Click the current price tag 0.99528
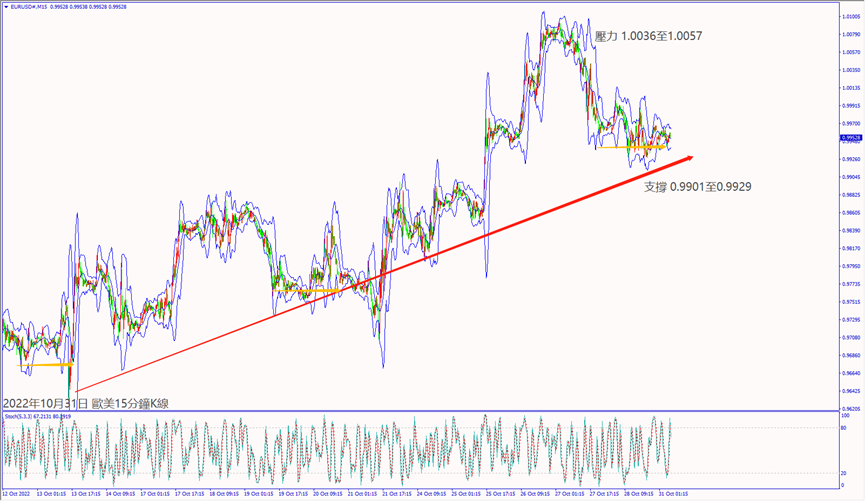Viewport: 865px width, 501px height. click(852, 137)
